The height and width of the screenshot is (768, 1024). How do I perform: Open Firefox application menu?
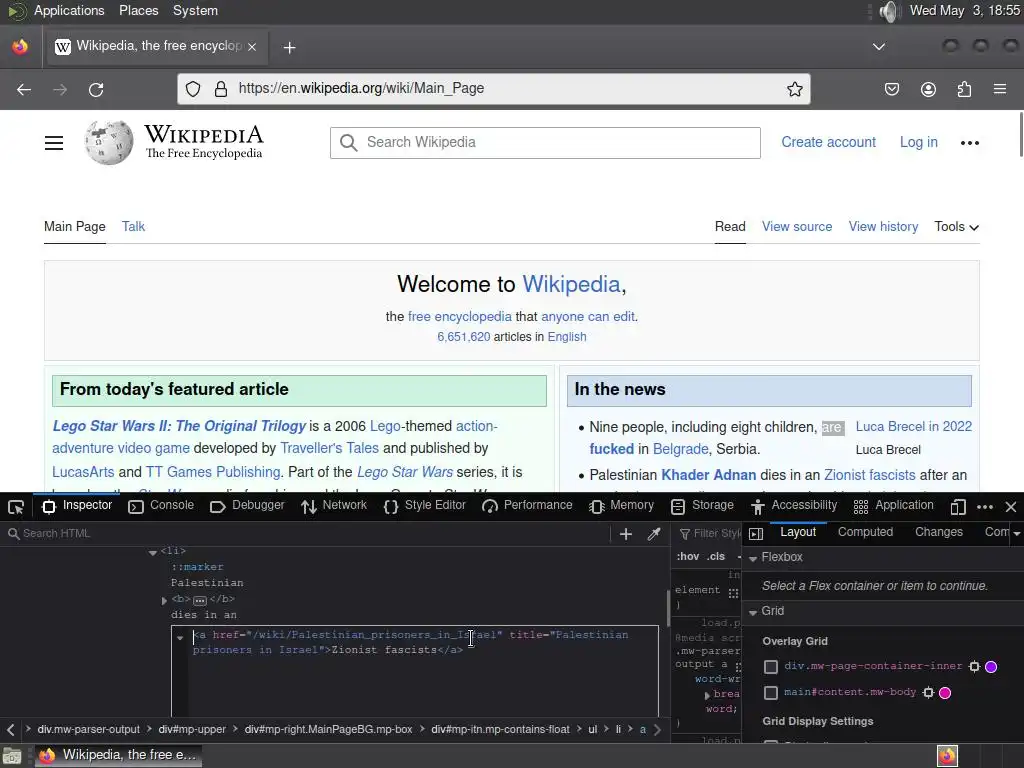click(x=1000, y=89)
